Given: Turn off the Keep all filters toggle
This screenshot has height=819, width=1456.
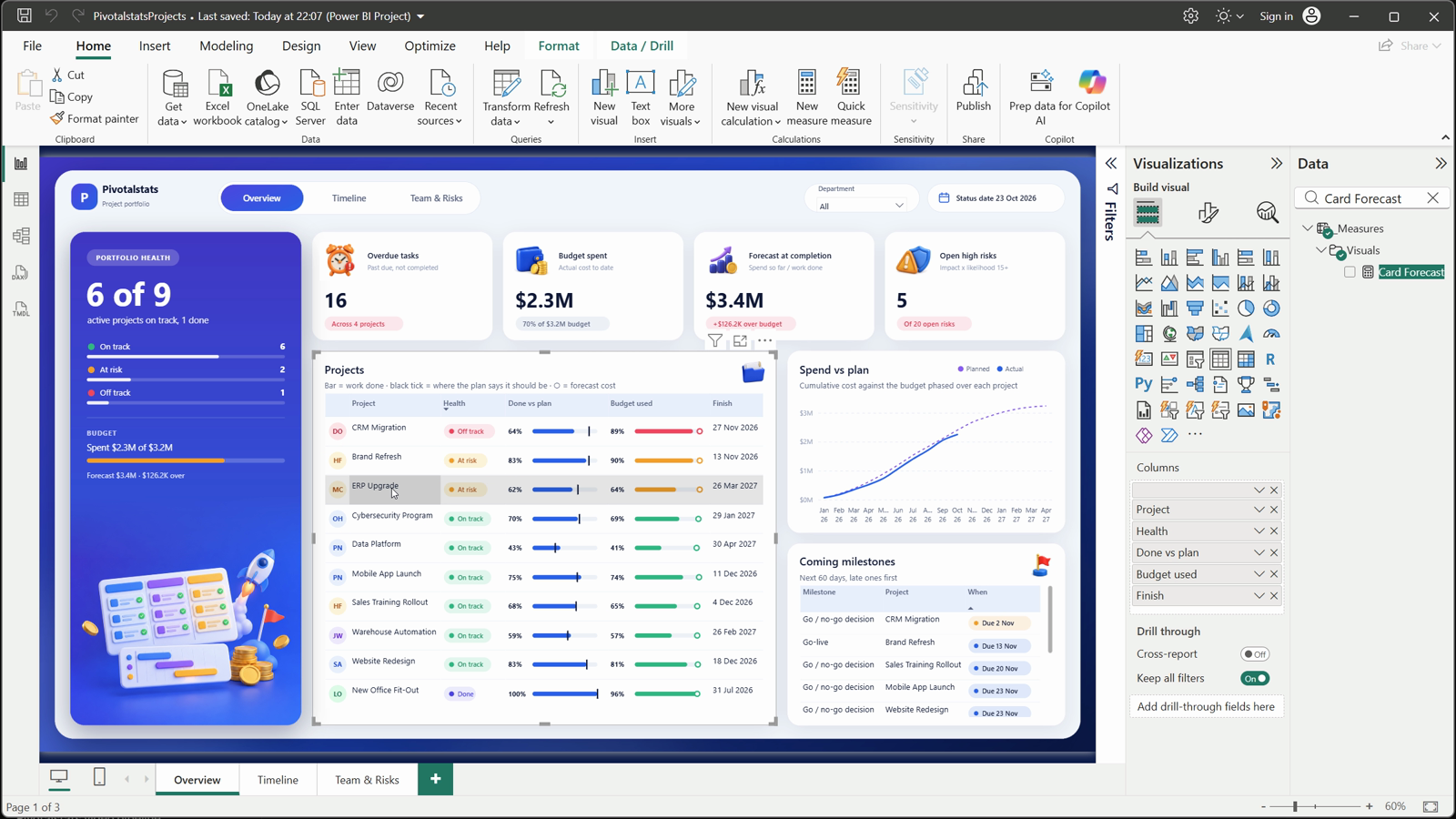Looking at the screenshot, I should (x=1255, y=679).
